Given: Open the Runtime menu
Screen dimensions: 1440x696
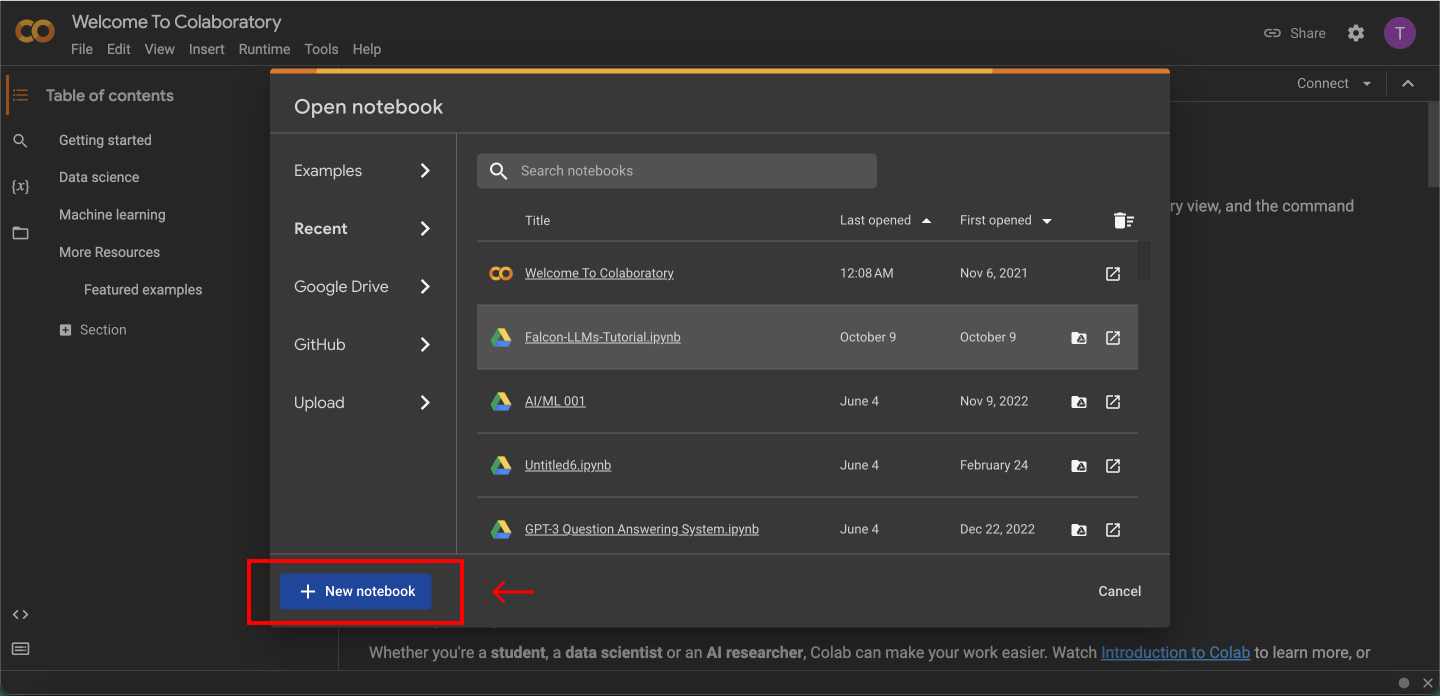Looking at the screenshot, I should tap(264, 49).
